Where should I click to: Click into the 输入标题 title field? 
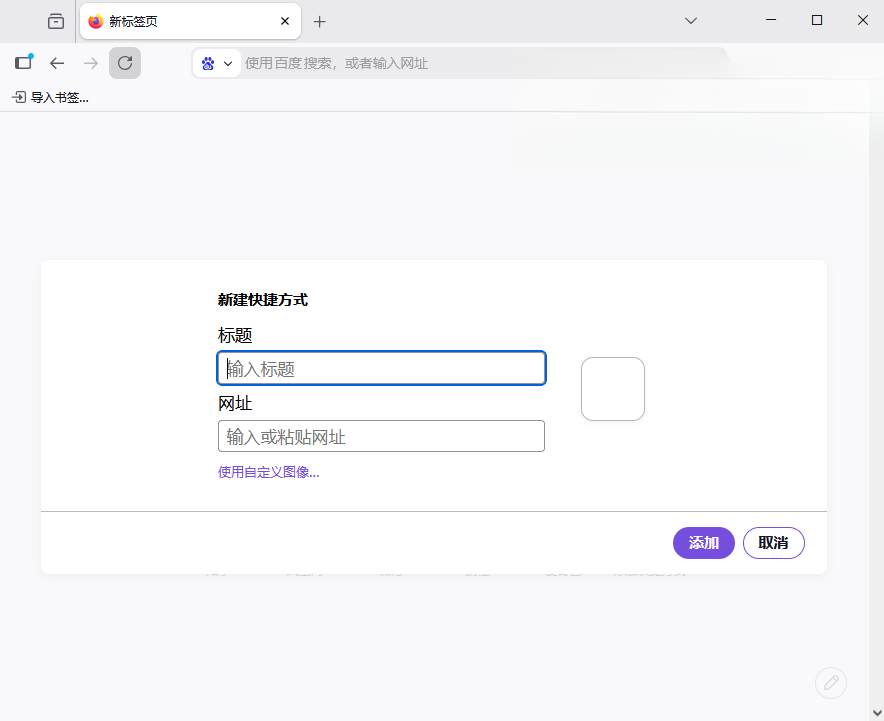click(381, 368)
